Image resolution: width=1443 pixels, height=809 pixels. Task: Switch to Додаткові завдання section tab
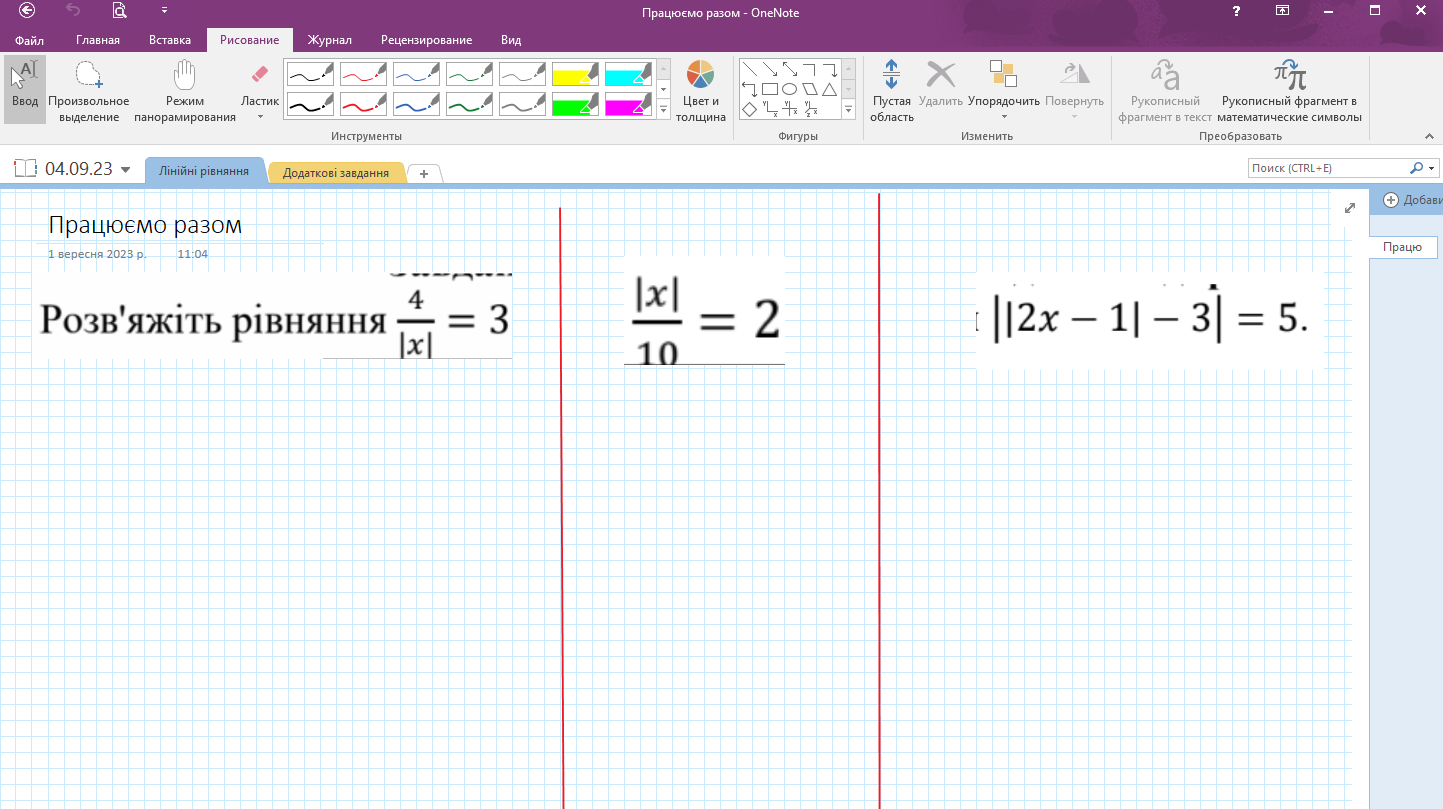click(335, 173)
